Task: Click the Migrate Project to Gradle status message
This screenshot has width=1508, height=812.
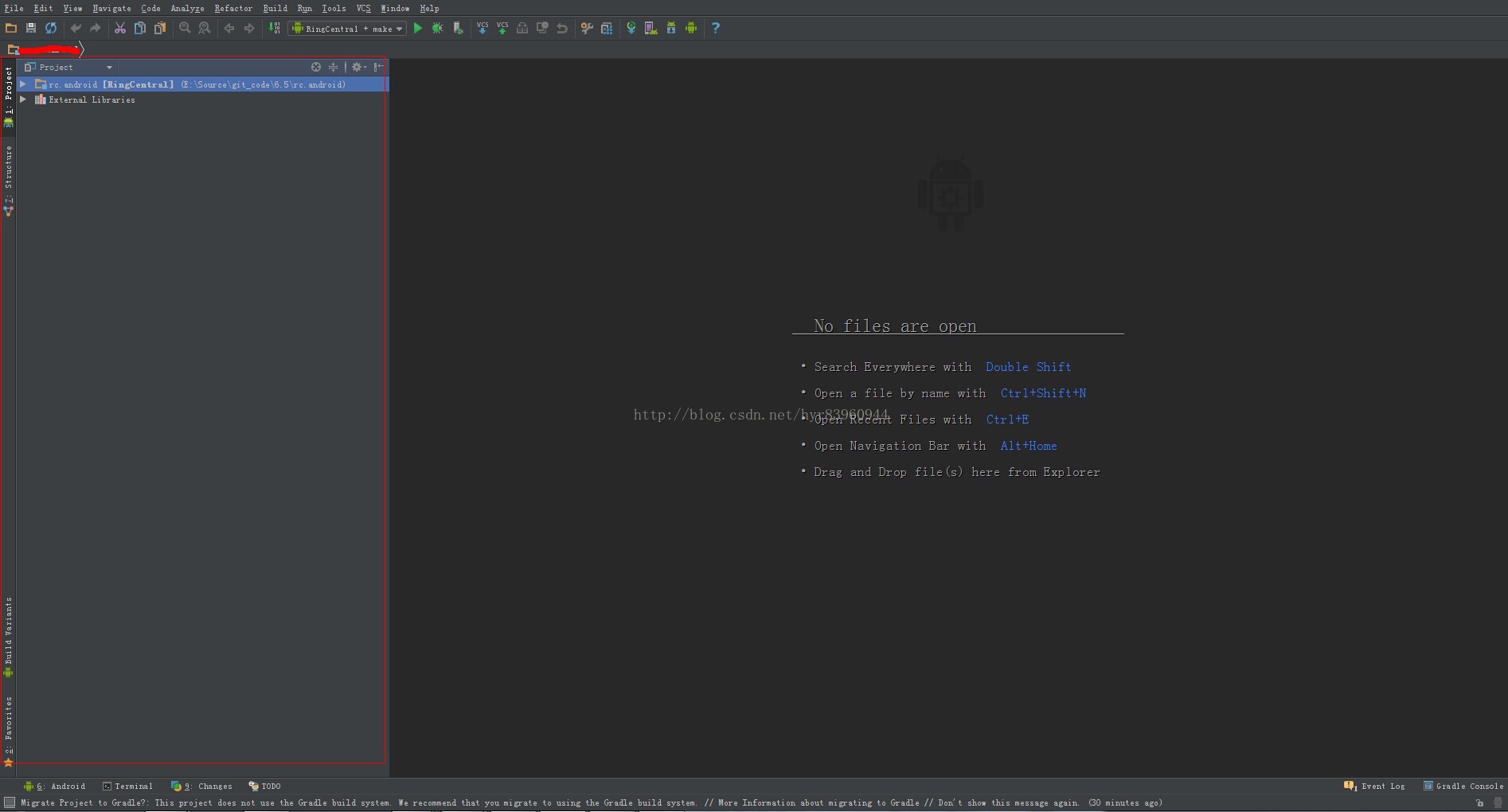Action: (x=592, y=802)
